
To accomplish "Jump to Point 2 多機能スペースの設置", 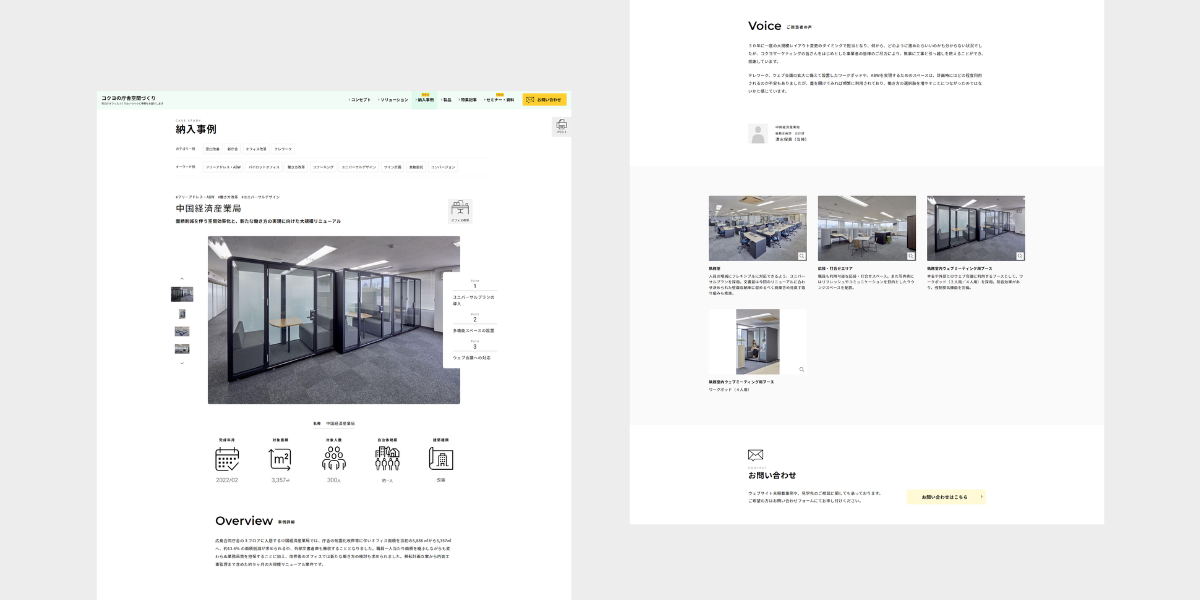I will pyautogui.click(x=474, y=322).
